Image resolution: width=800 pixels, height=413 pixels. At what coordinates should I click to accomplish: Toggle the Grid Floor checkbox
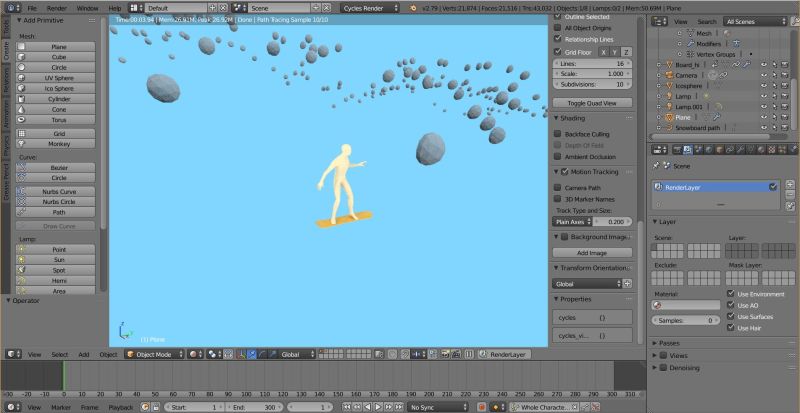[x=558, y=52]
